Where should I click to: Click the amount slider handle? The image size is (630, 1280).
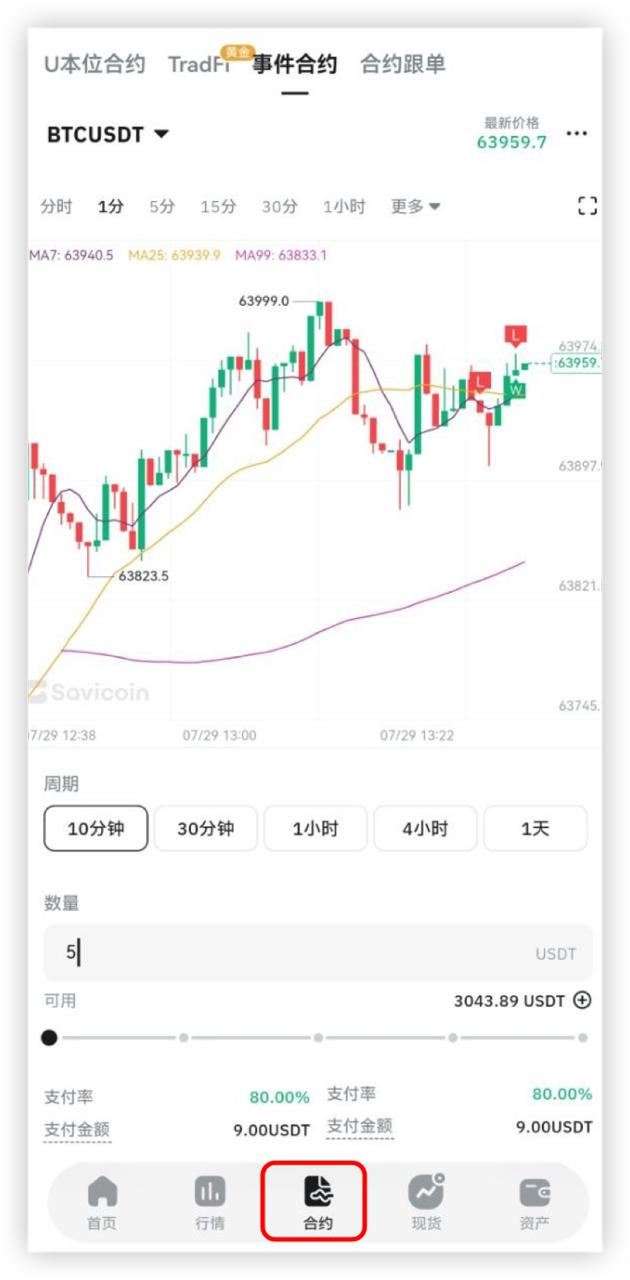[49, 1038]
